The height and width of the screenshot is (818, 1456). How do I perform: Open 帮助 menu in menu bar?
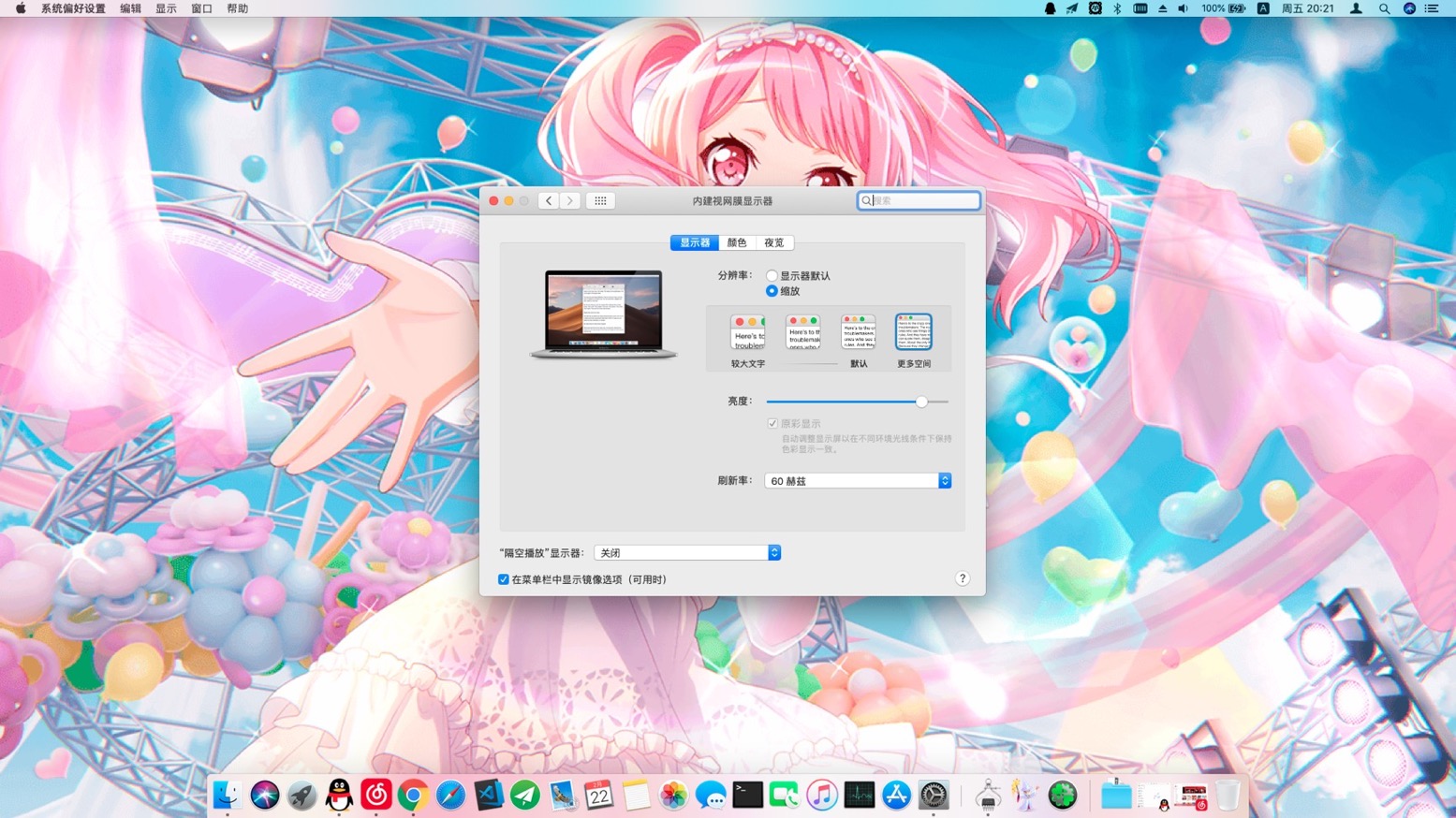click(237, 8)
